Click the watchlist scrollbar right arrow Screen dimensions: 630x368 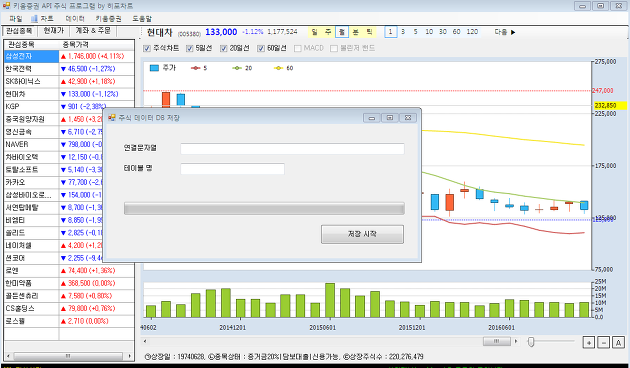point(129,356)
